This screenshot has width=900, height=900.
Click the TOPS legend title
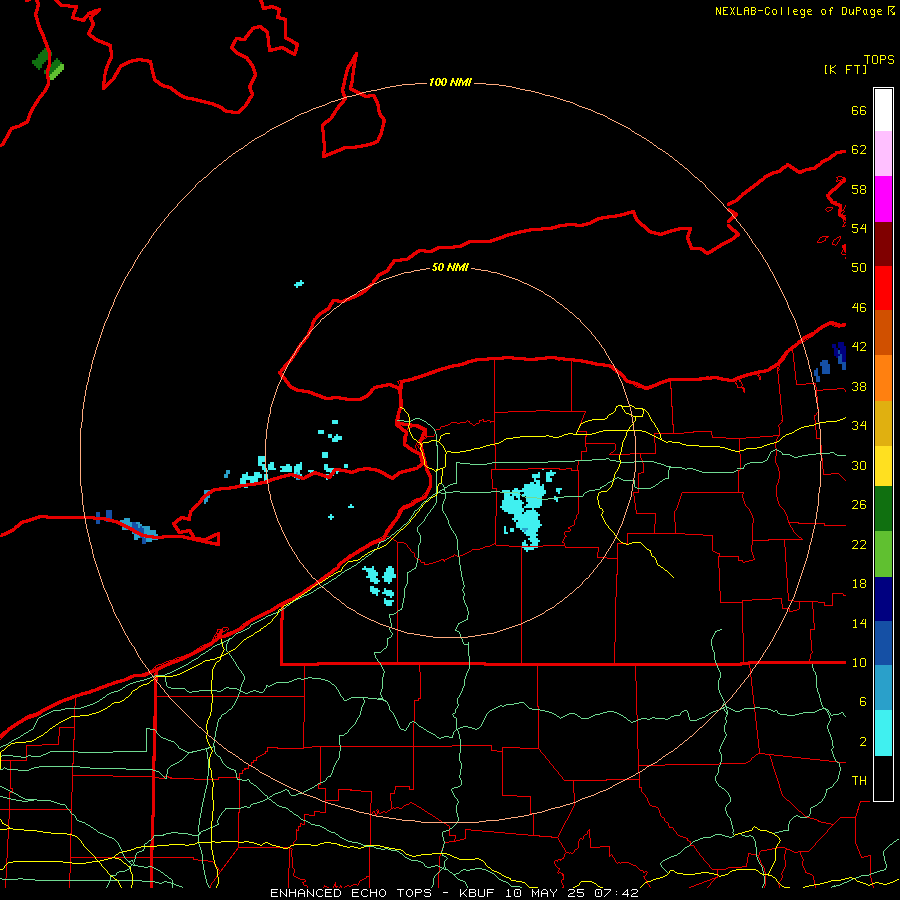(x=879, y=60)
